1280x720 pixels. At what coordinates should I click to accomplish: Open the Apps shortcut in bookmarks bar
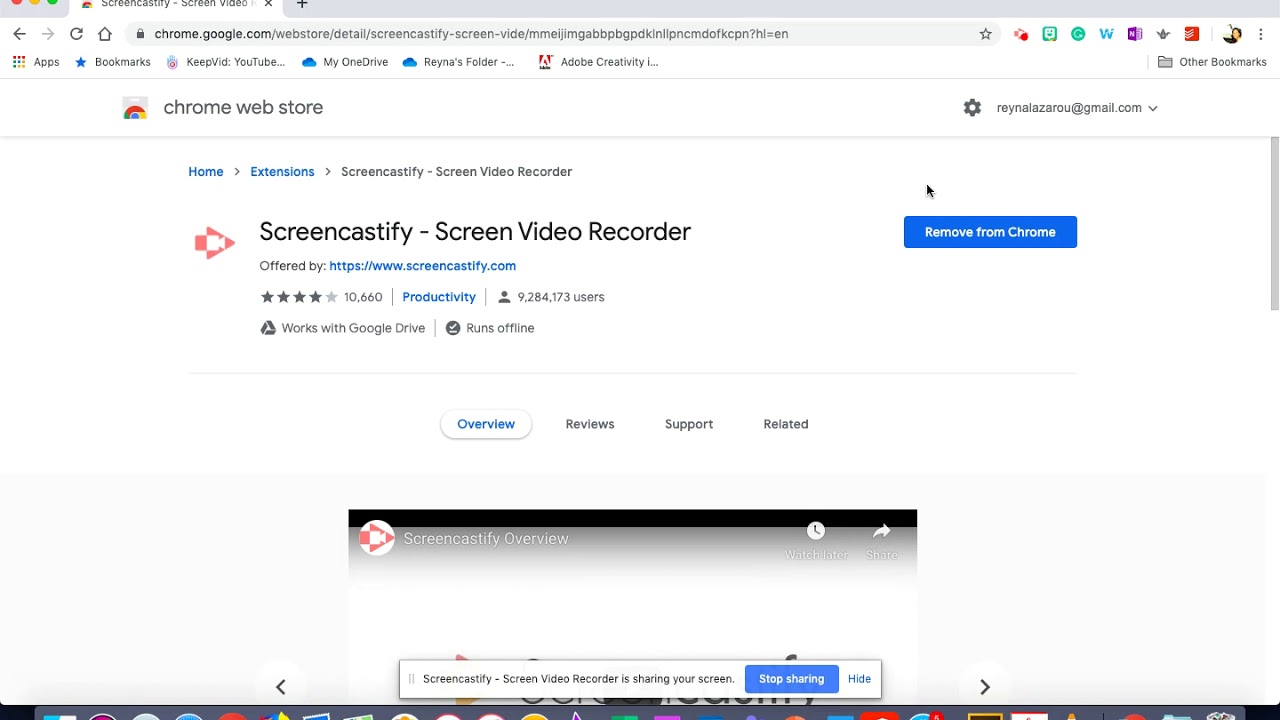pyautogui.click(x=36, y=62)
